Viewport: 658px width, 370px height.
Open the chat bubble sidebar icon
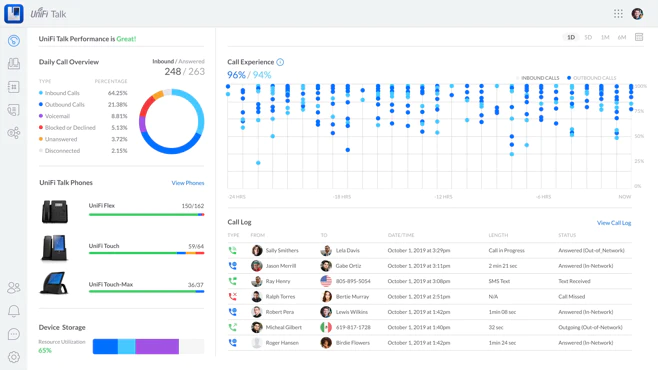(x=13, y=334)
